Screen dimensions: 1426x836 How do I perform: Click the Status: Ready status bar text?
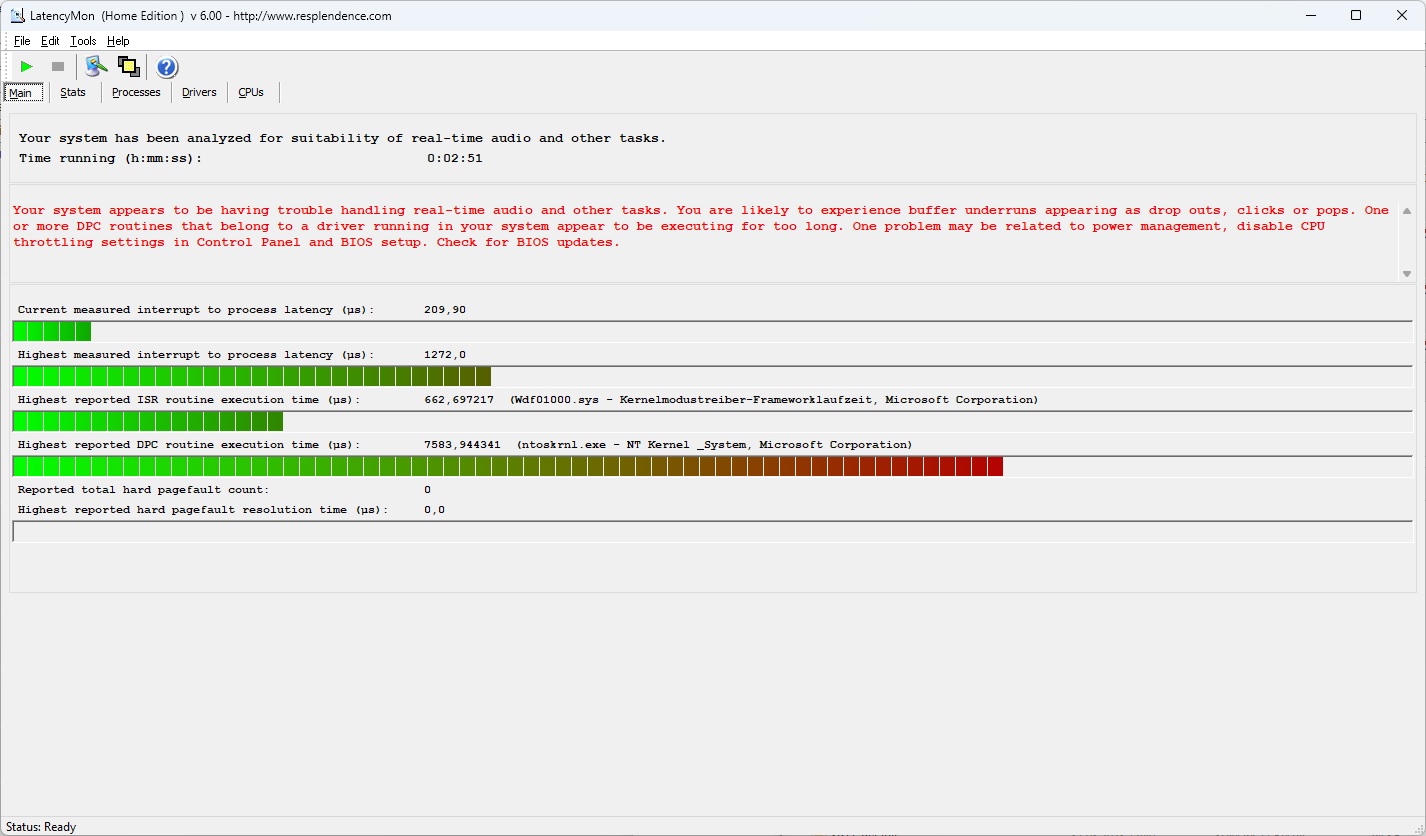[41, 827]
